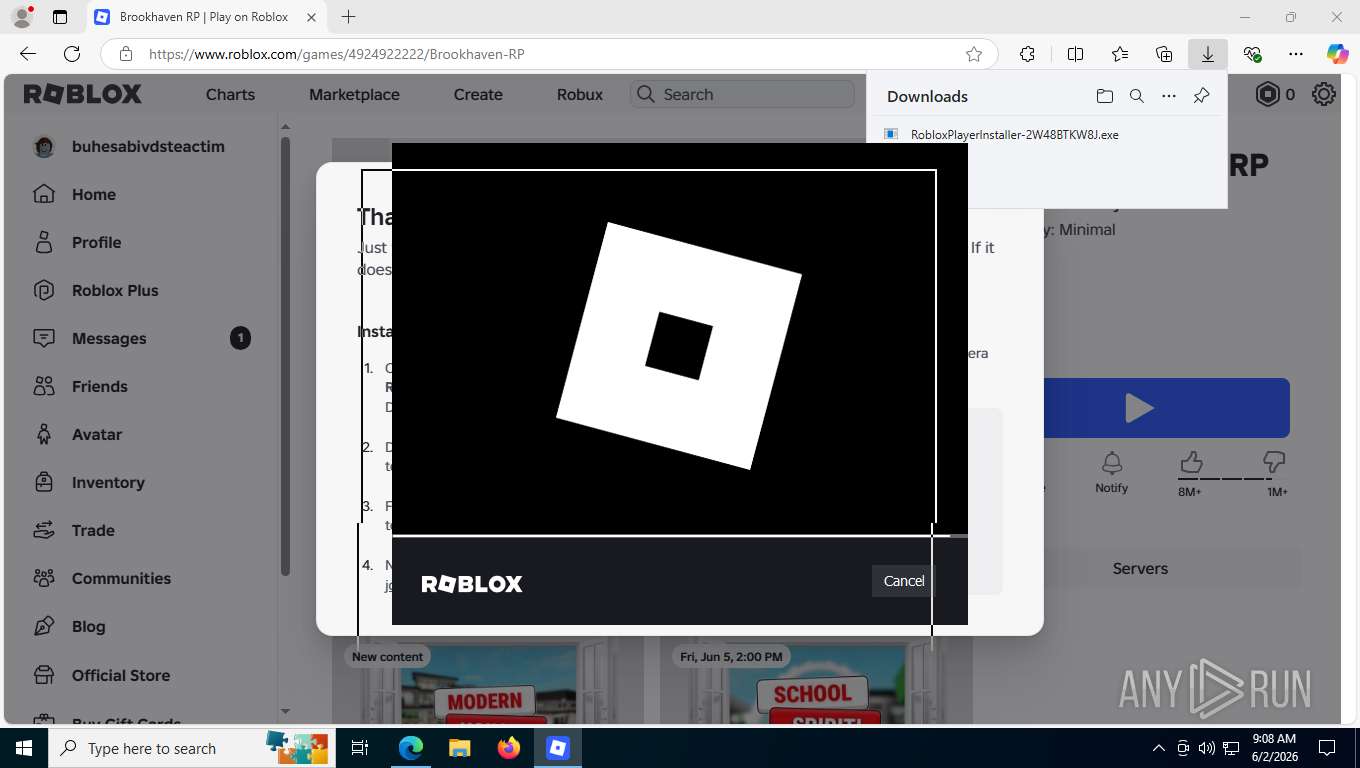1360x768 pixels.
Task: Cancel the Roblox installer launch
Action: click(x=903, y=581)
